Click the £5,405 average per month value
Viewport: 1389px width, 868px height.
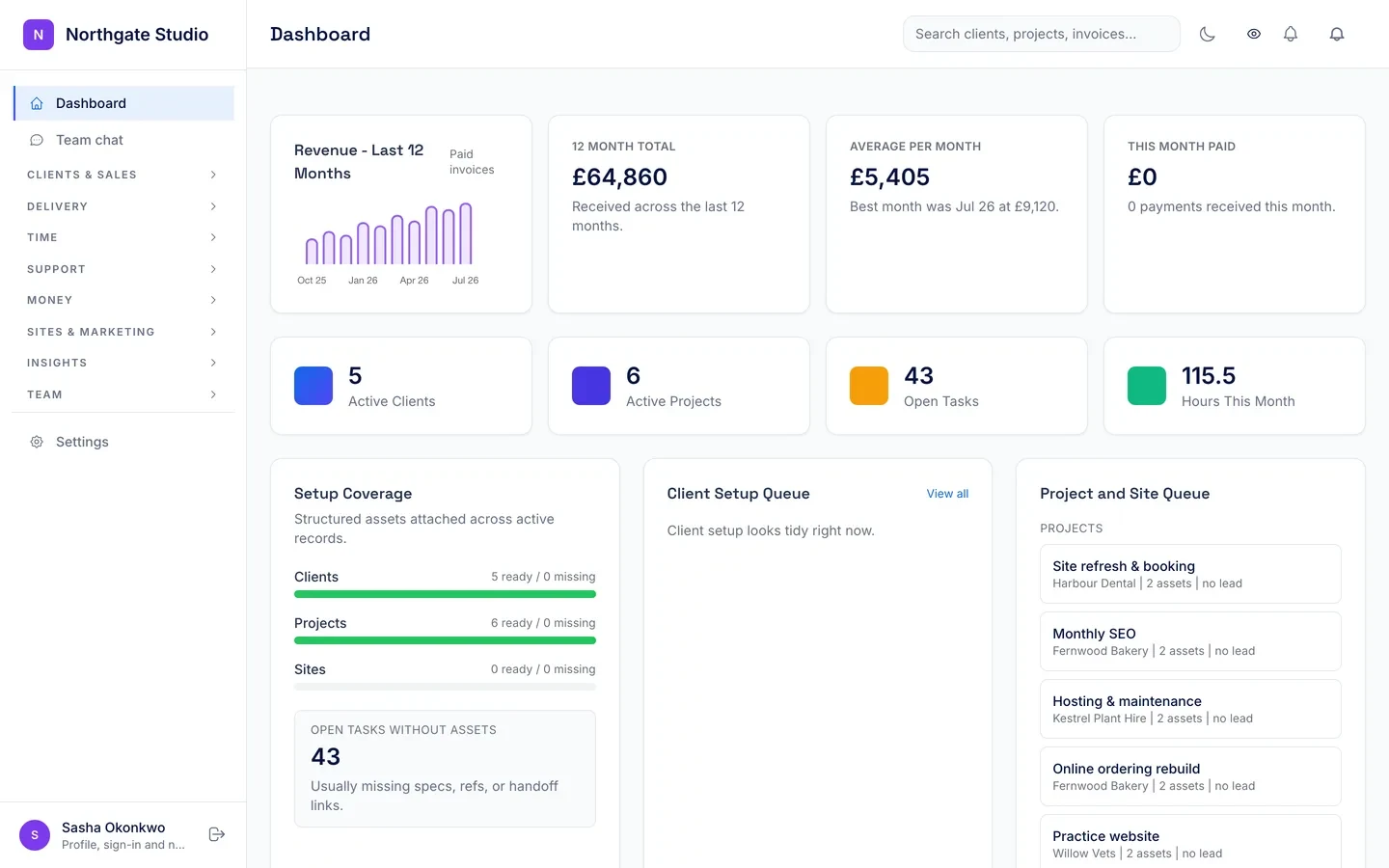(889, 177)
